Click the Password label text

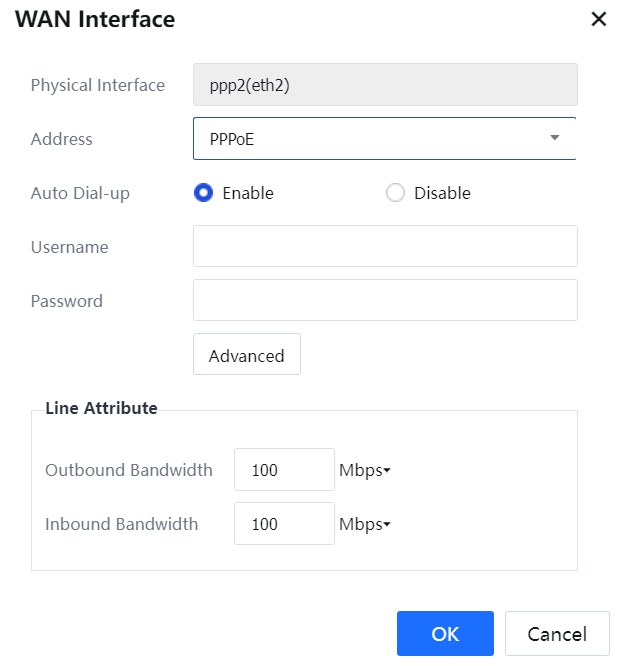click(67, 301)
